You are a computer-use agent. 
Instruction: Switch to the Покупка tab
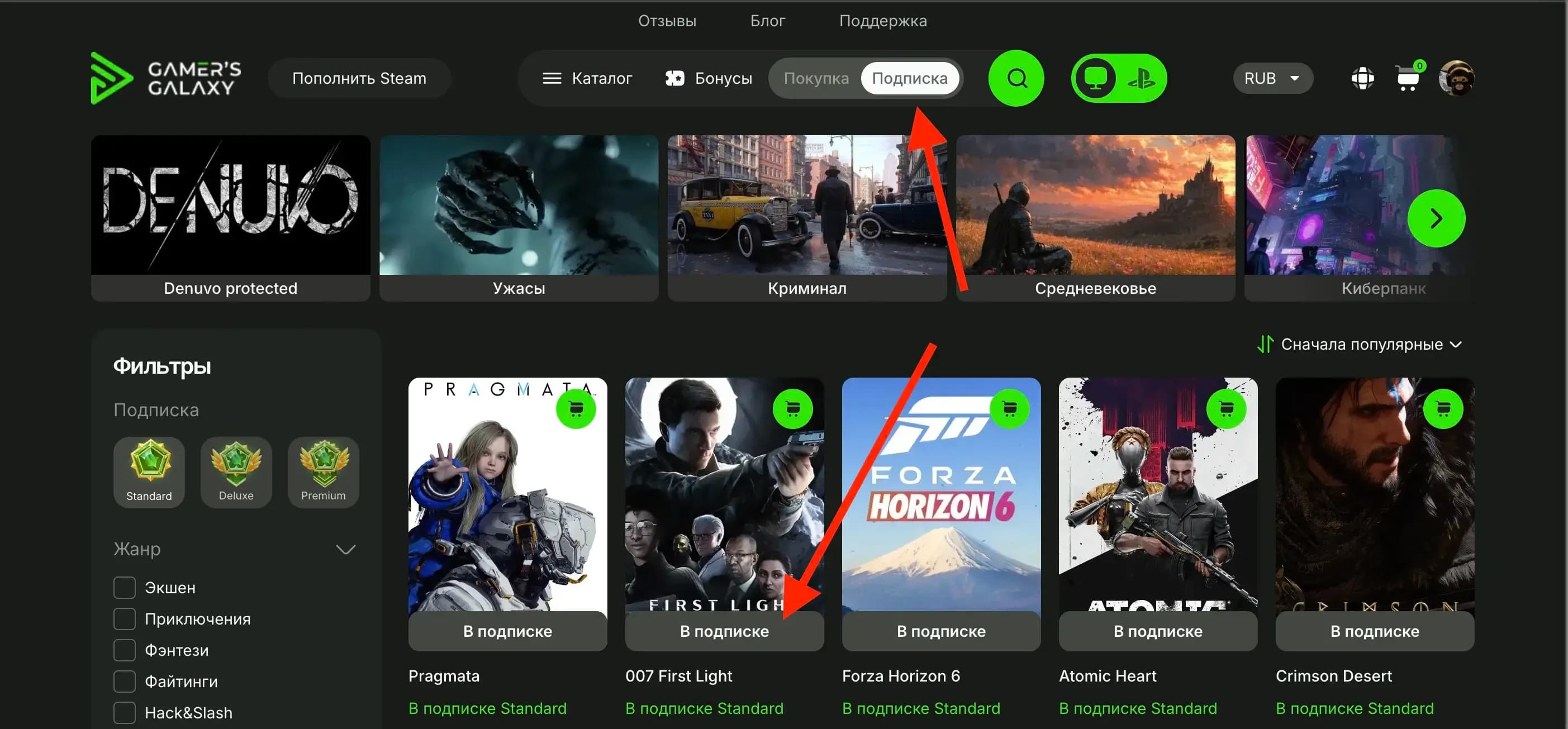[x=816, y=79]
